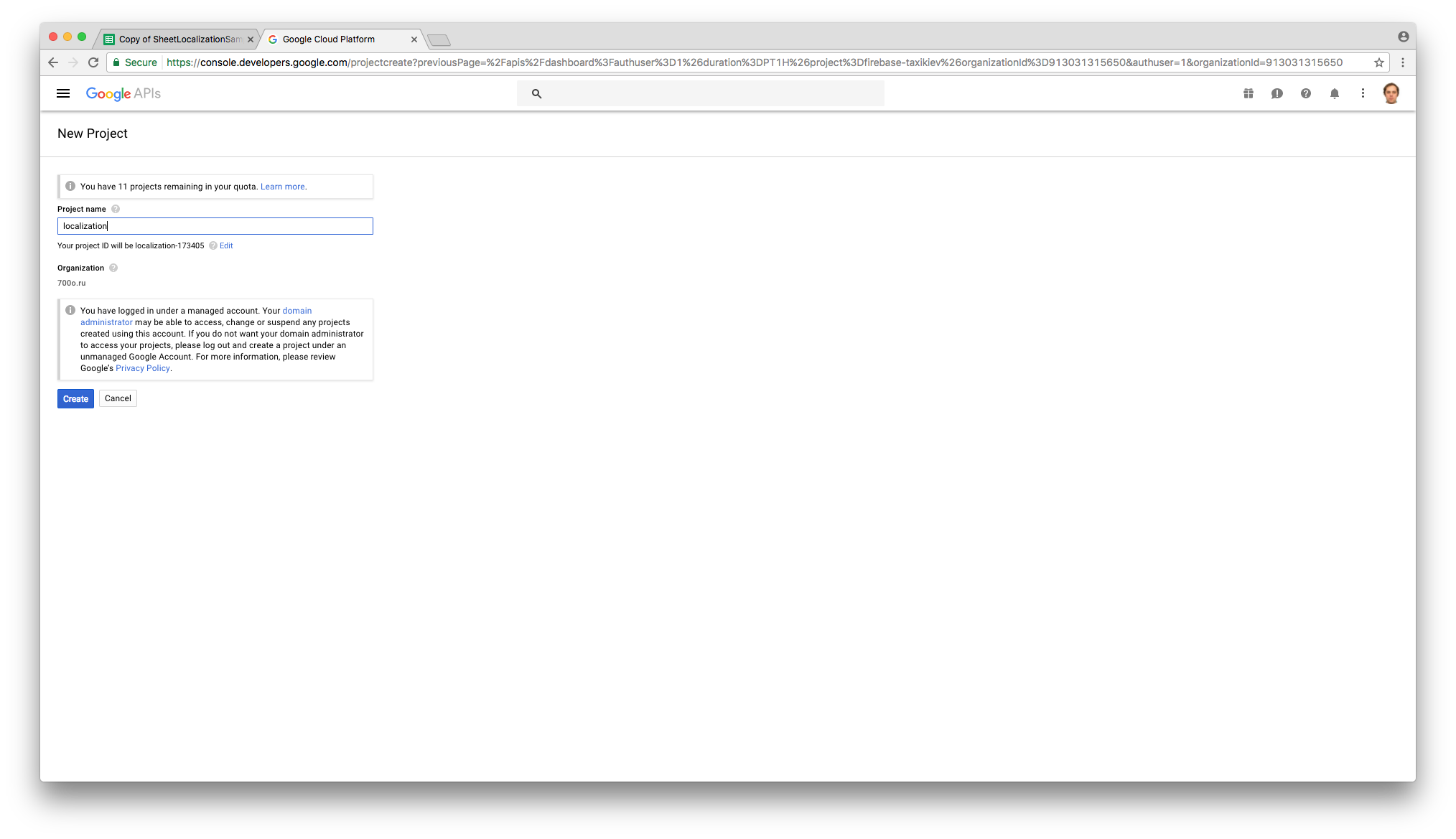Click help icon next to Project name

click(116, 209)
